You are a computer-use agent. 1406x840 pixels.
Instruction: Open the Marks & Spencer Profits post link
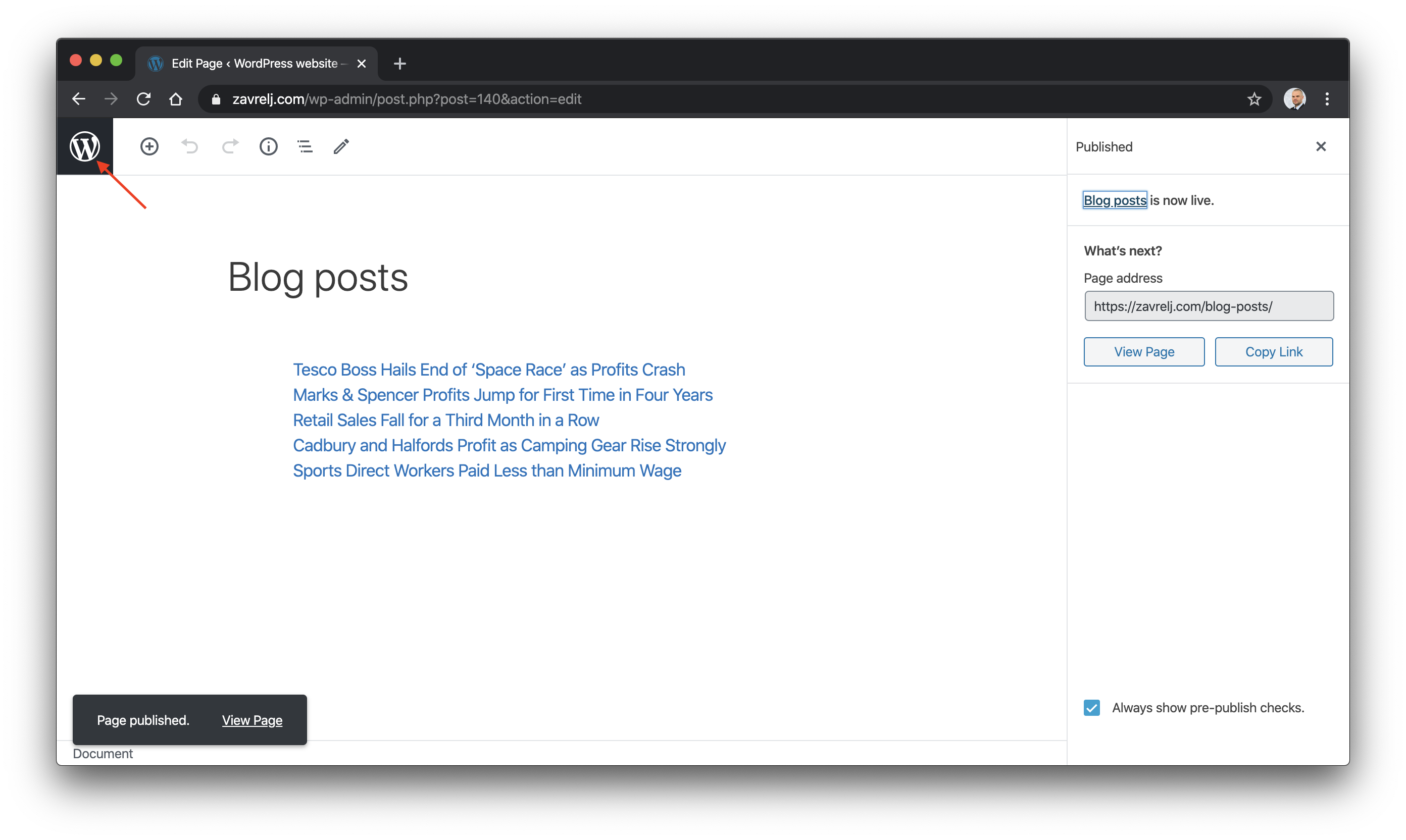coord(503,395)
